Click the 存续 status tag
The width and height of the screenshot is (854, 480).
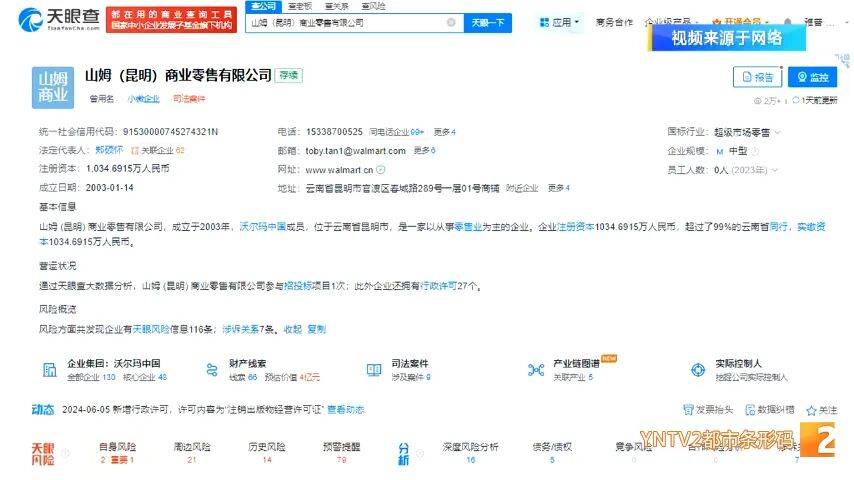289,75
